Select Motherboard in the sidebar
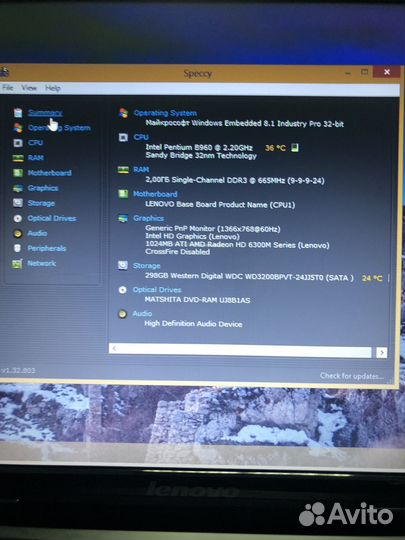This screenshot has width=405, height=540. click(50, 173)
